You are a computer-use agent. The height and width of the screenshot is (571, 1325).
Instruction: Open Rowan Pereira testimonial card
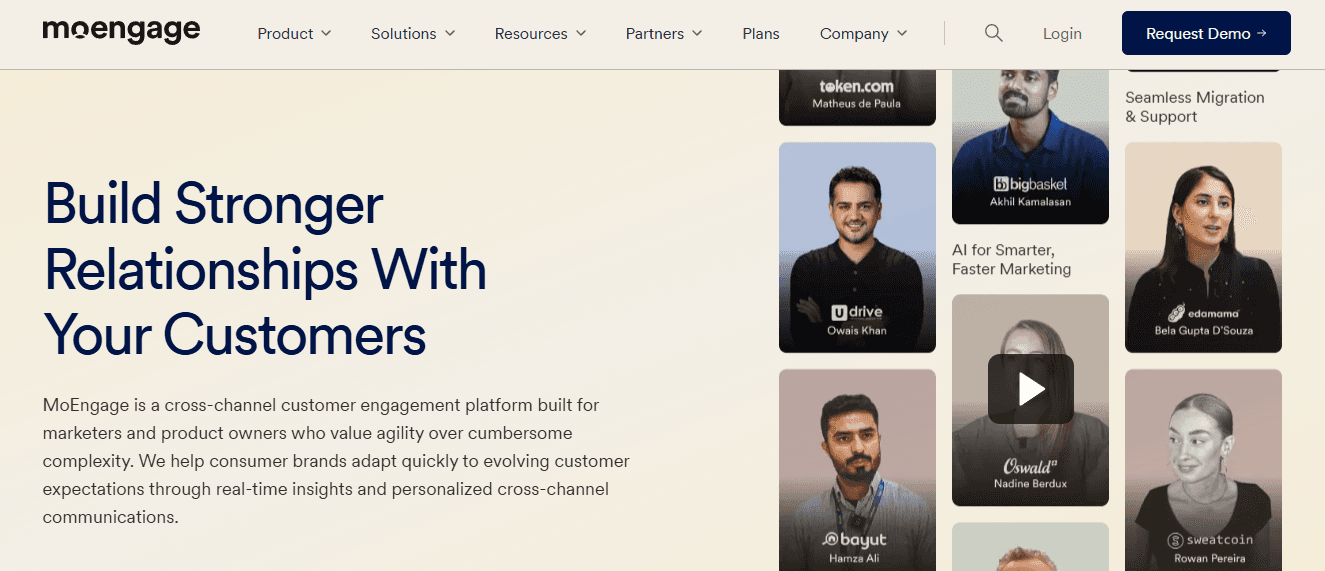click(1203, 470)
